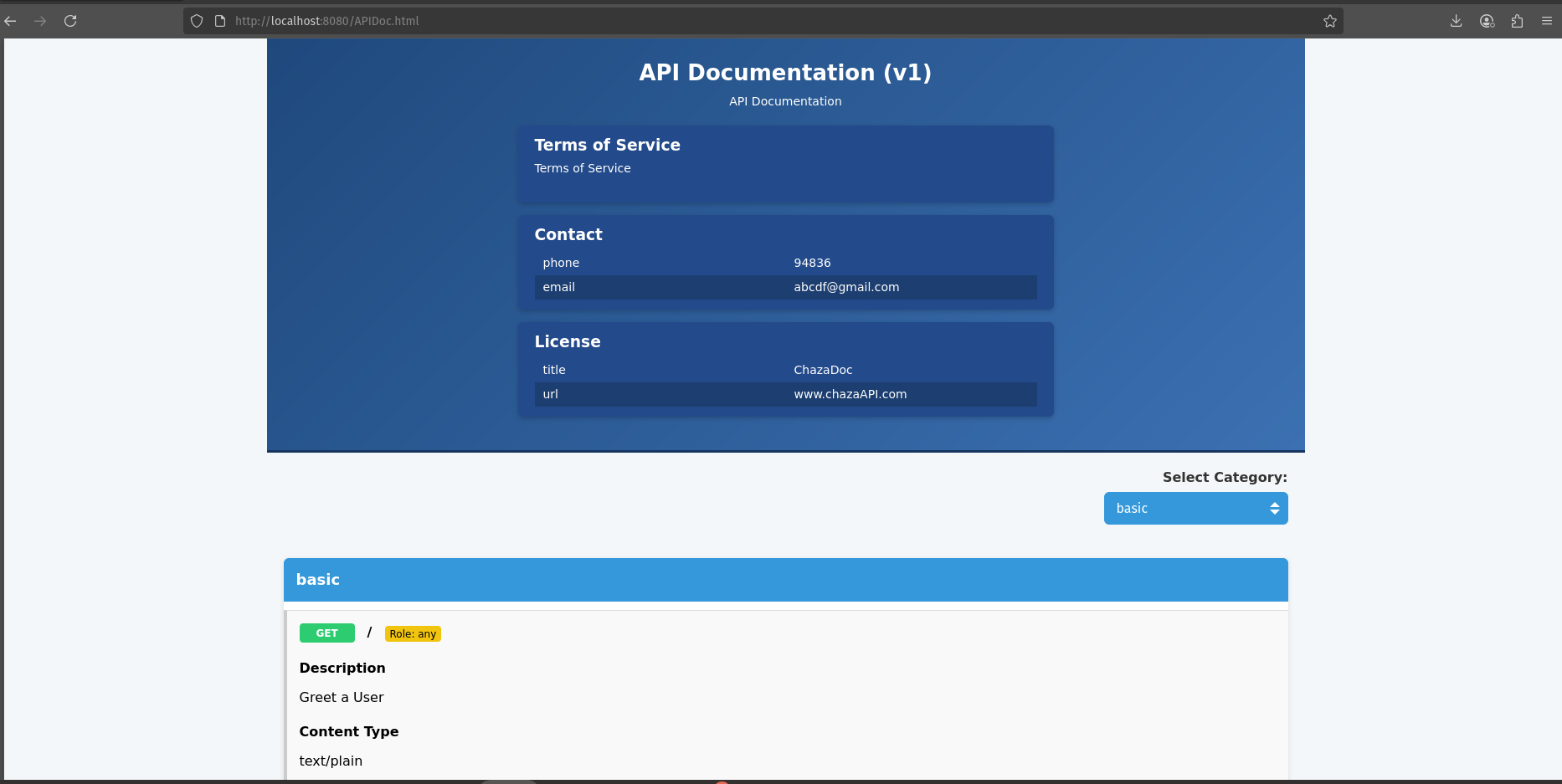
Task: Click the browser forward arrow
Action: click(40, 21)
